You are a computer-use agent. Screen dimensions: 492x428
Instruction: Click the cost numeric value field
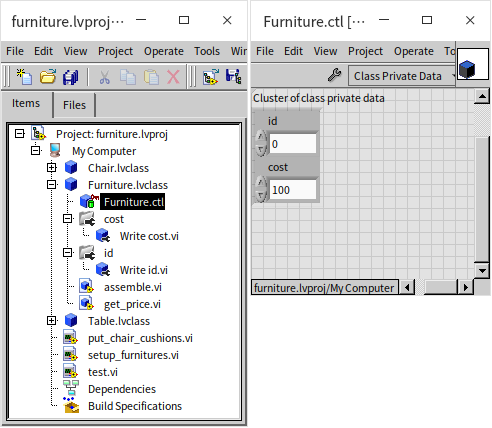293,190
